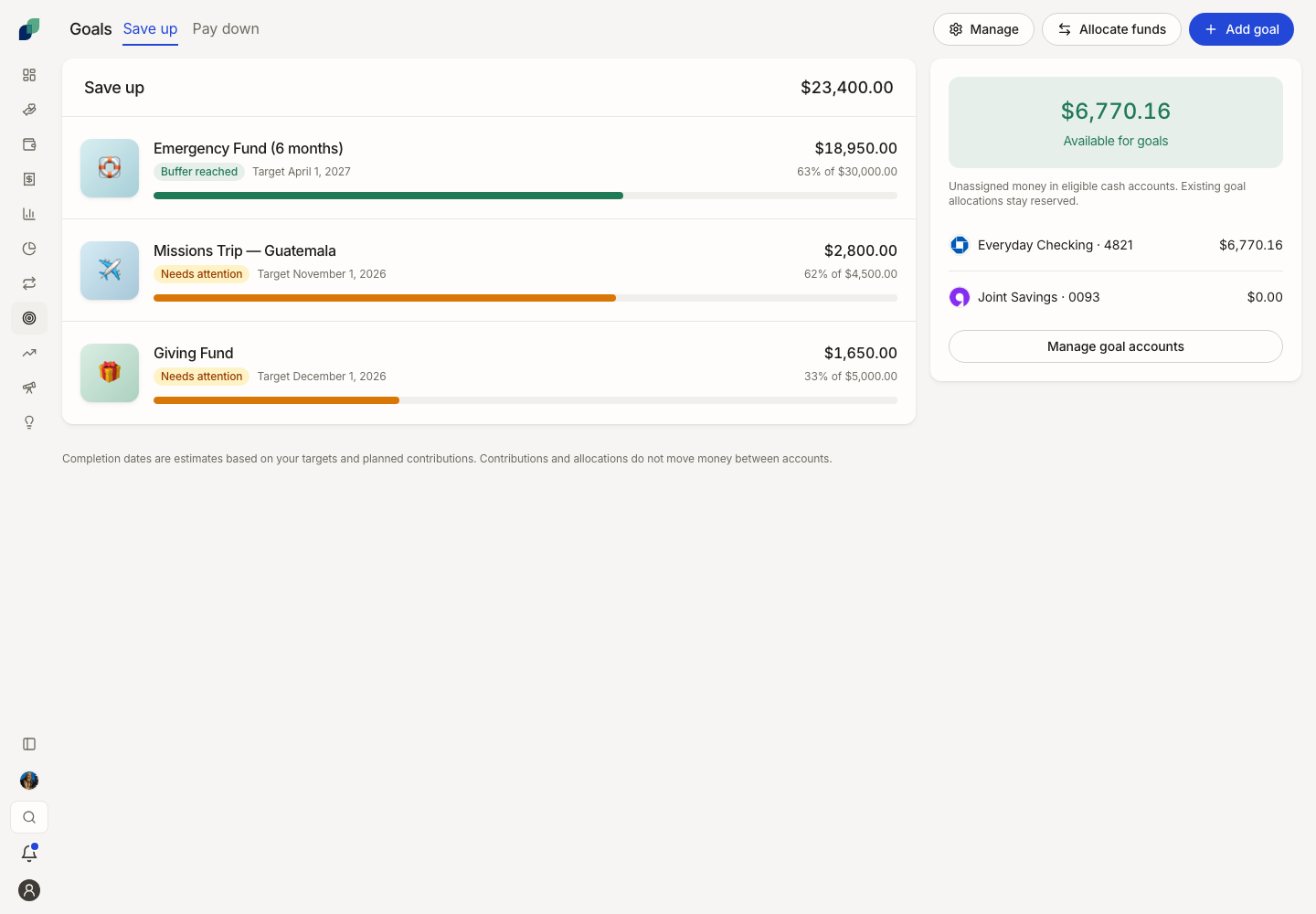Select the goals target icon in sidebar
The image size is (1316, 914).
[x=29, y=318]
